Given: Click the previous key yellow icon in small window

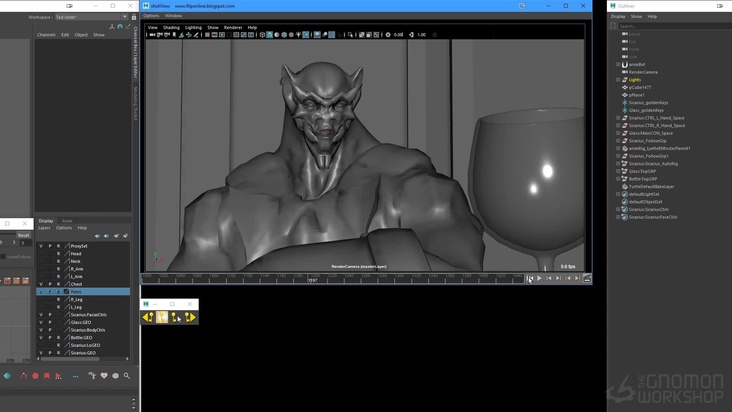Looking at the screenshot, I should coord(148,317).
